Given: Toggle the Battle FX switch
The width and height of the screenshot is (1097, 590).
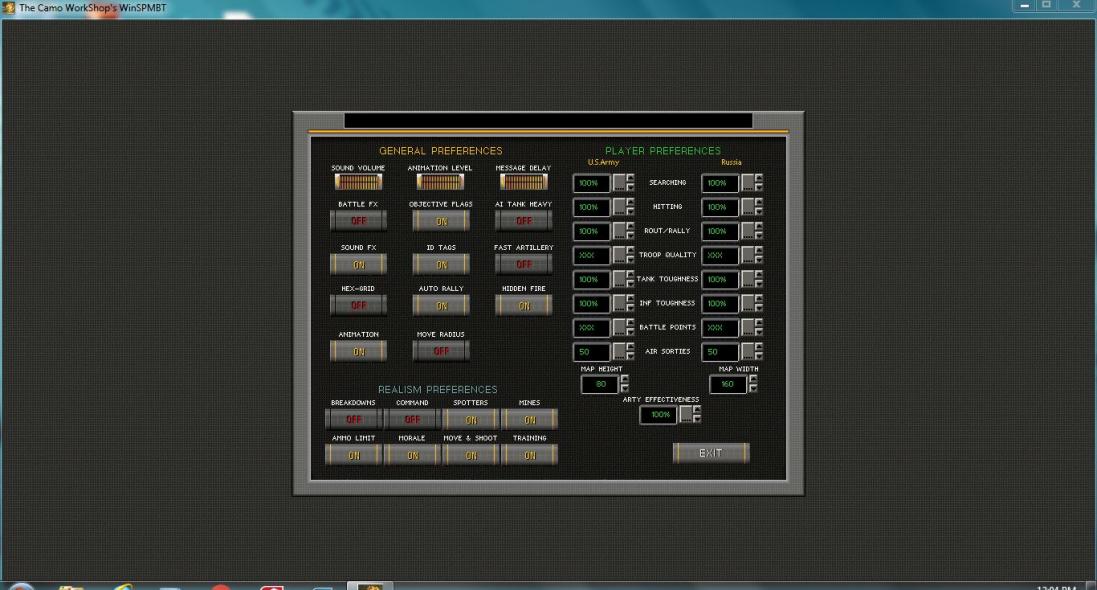Looking at the screenshot, I should click(x=358, y=222).
